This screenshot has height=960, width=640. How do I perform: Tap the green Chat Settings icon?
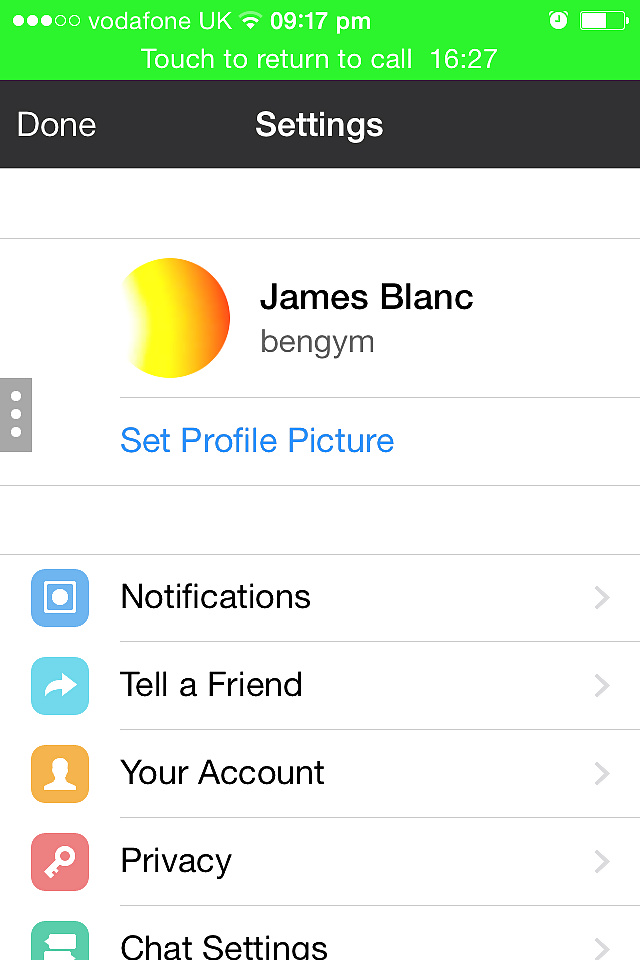pos(60,942)
